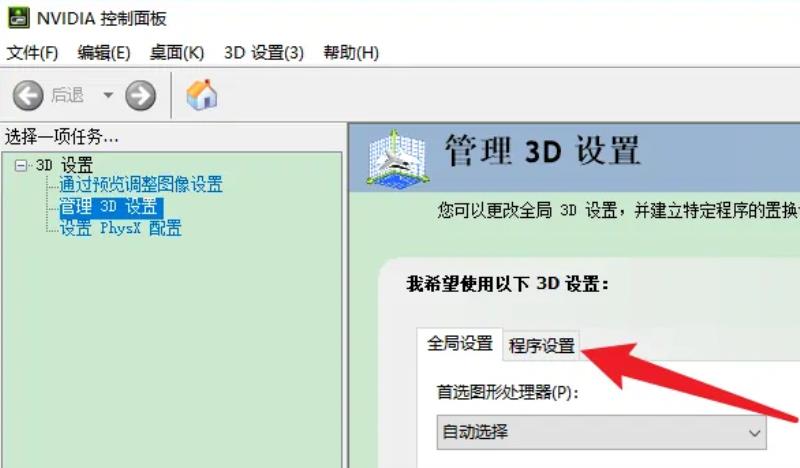Open 通过预览调整图像设置
The width and height of the screenshot is (800, 468).
pyautogui.click(x=141, y=184)
